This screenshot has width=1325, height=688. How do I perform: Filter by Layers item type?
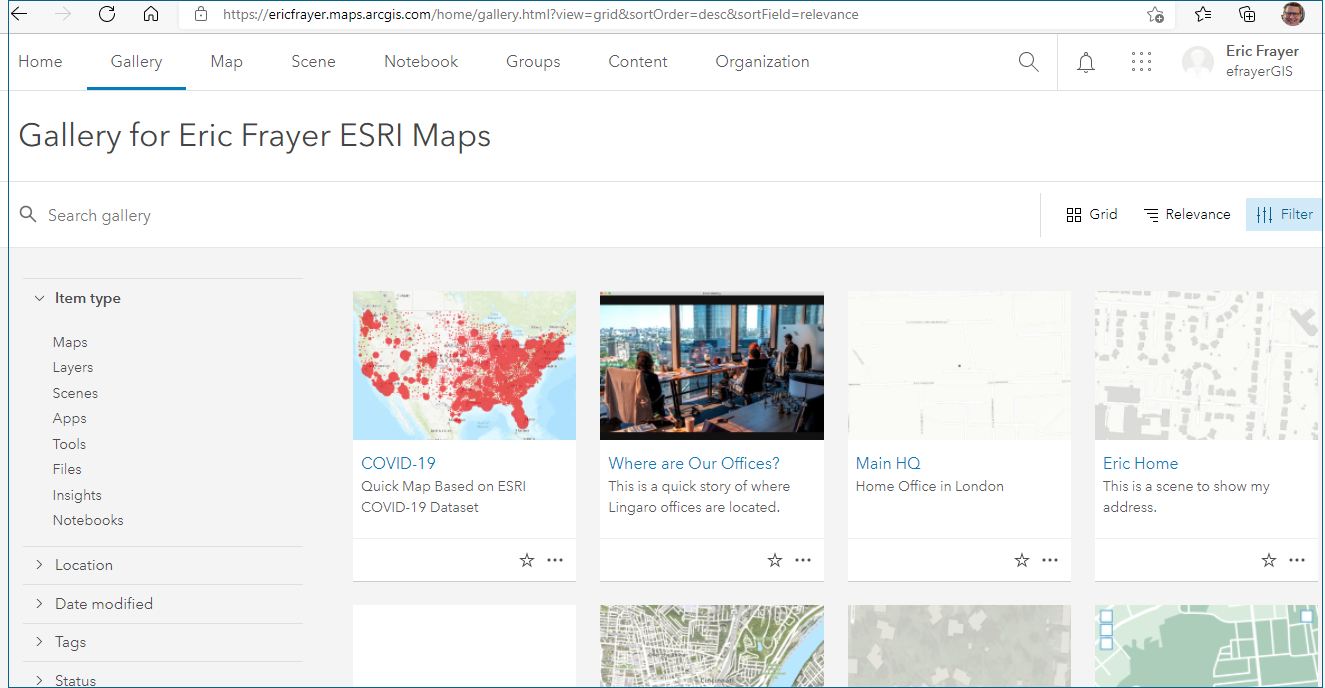tap(73, 368)
